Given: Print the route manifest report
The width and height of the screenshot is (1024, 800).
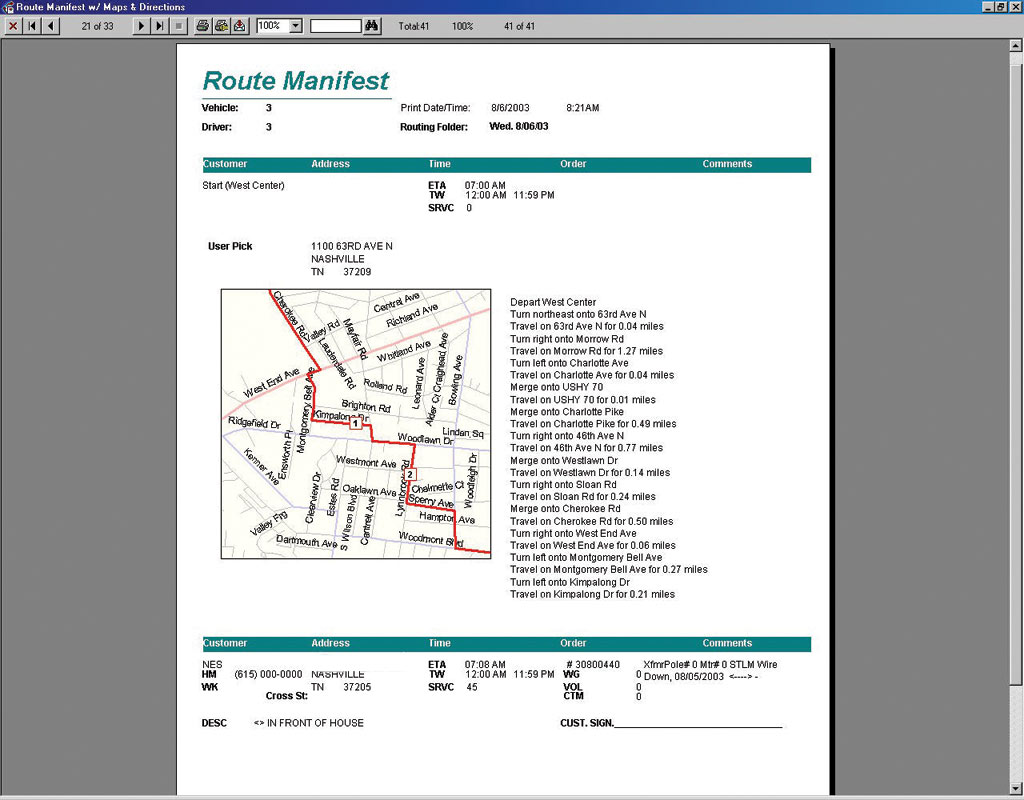Looking at the screenshot, I should pos(202,26).
